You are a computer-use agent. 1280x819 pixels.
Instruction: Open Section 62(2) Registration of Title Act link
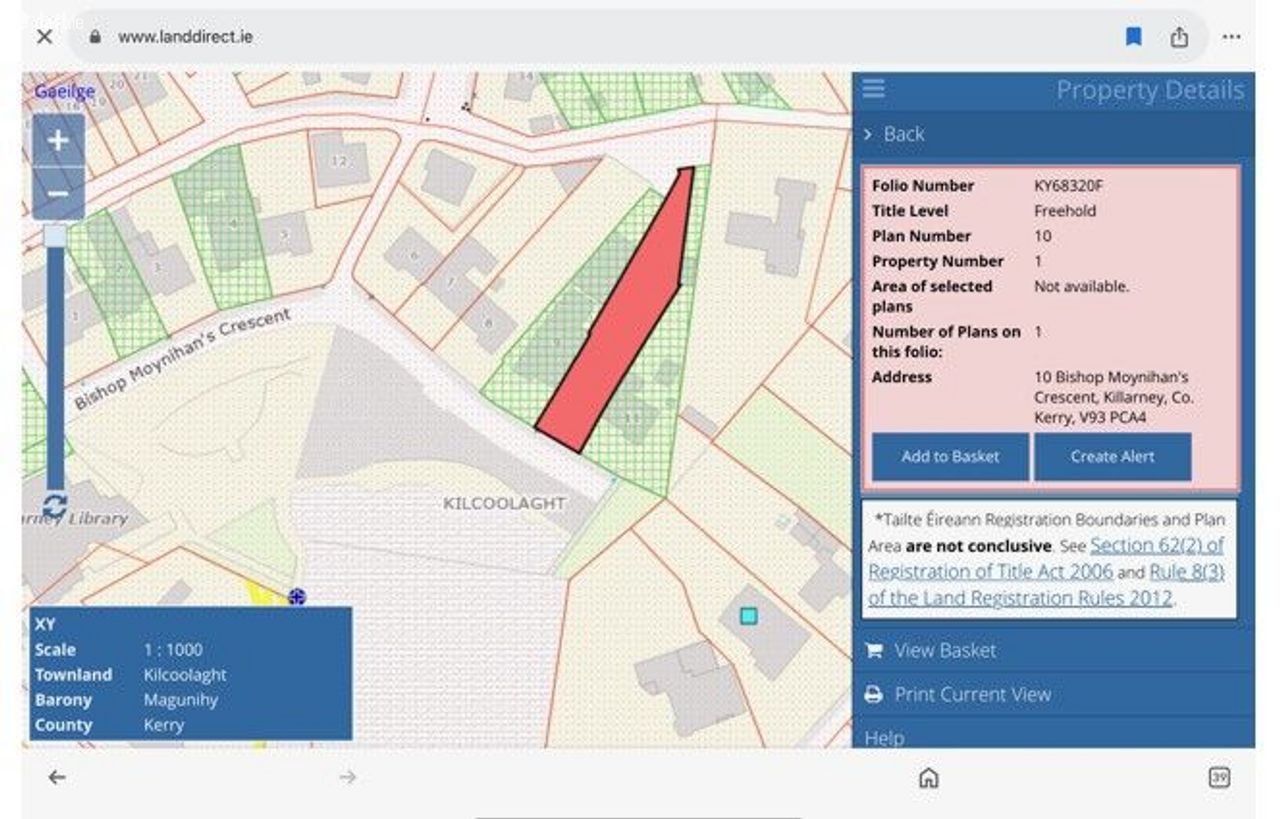(x=1156, y=546)
